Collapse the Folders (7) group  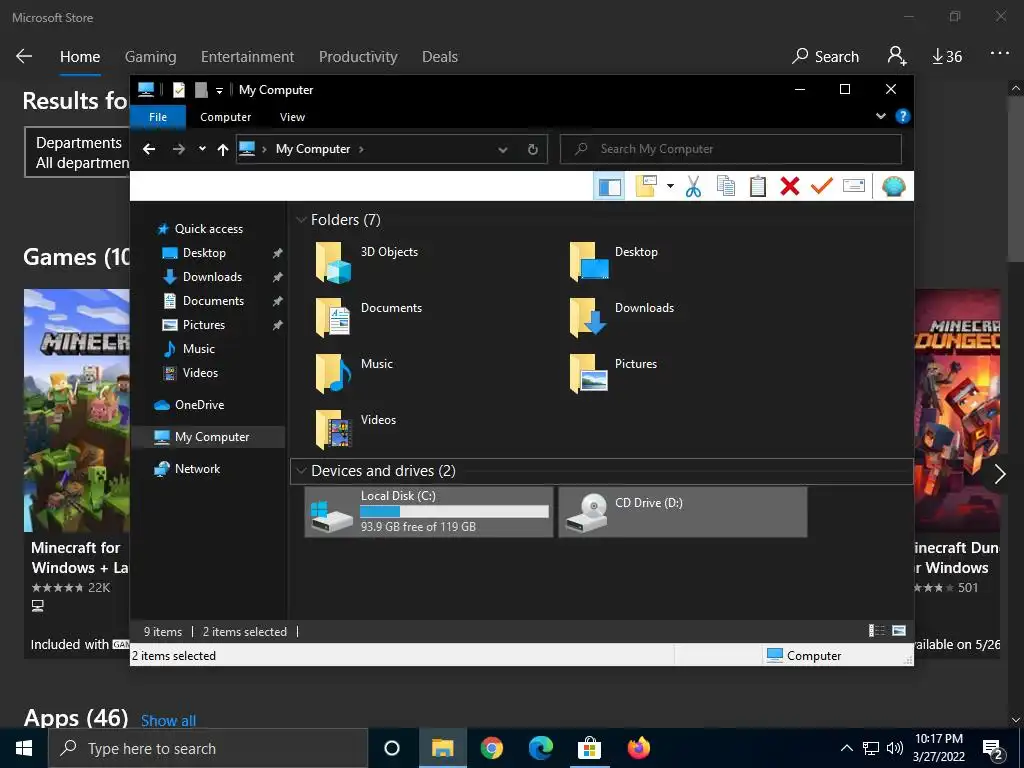301,220
